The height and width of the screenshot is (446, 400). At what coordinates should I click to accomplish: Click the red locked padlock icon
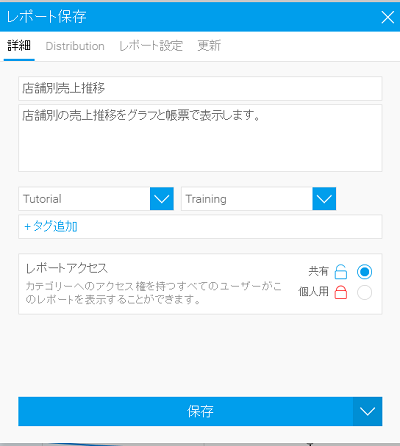coord(341,292)
